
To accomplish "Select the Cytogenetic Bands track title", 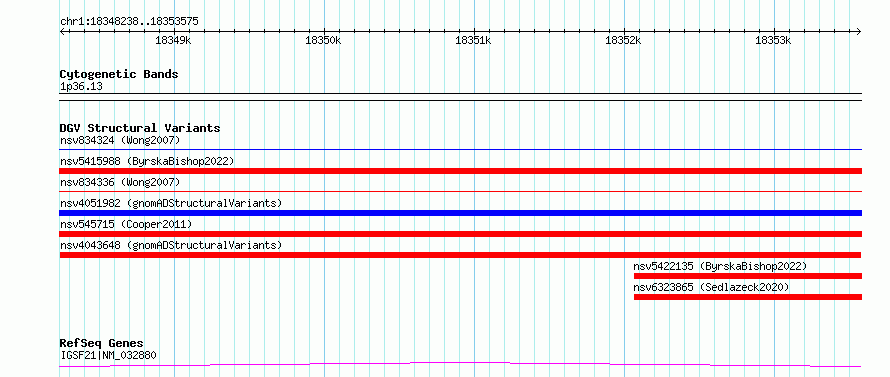I will pos(119,74).
